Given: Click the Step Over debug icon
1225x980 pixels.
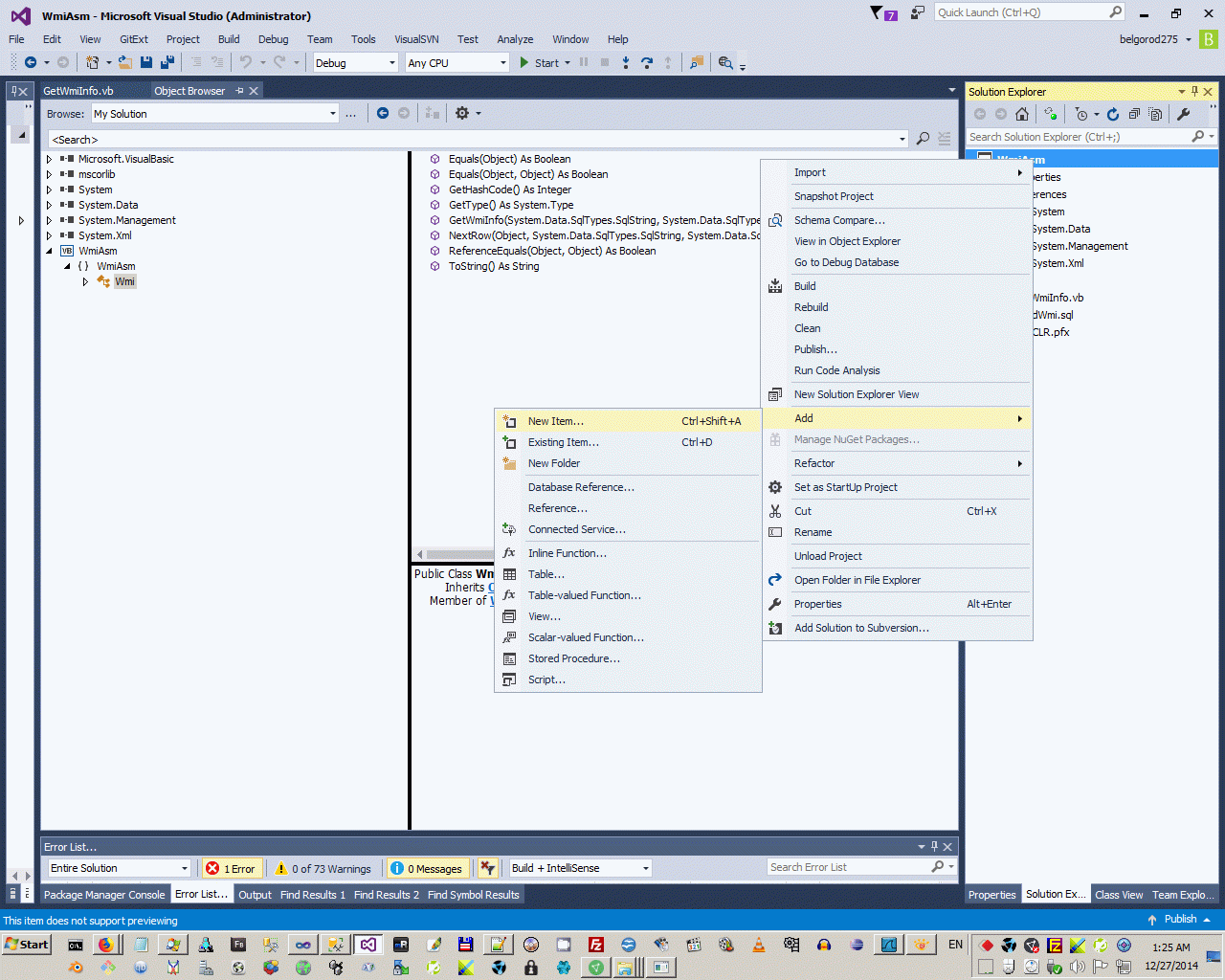Looking at the screenshot, I should (647, 62).
